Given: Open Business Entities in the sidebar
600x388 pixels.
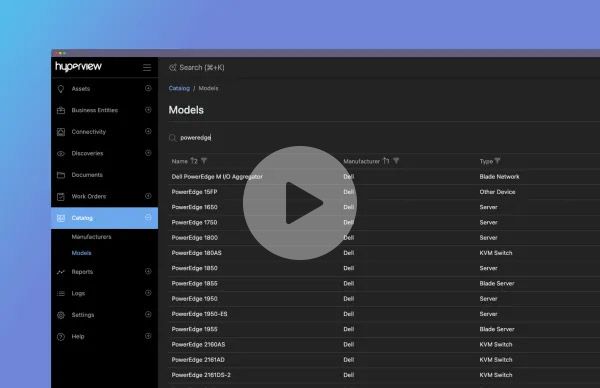Looking at the screenshot, I should click(x=95, y=110).
